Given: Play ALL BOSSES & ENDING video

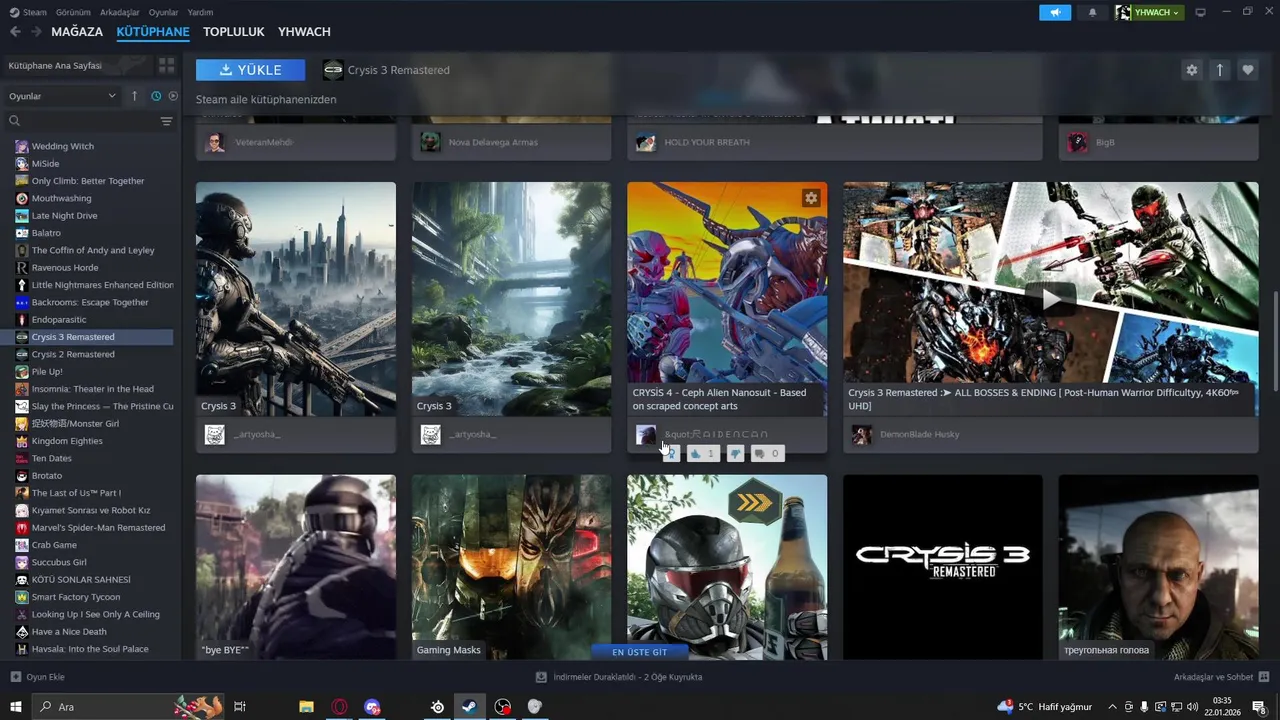Looking at the screenshot, I should (x=1051, y=298).
